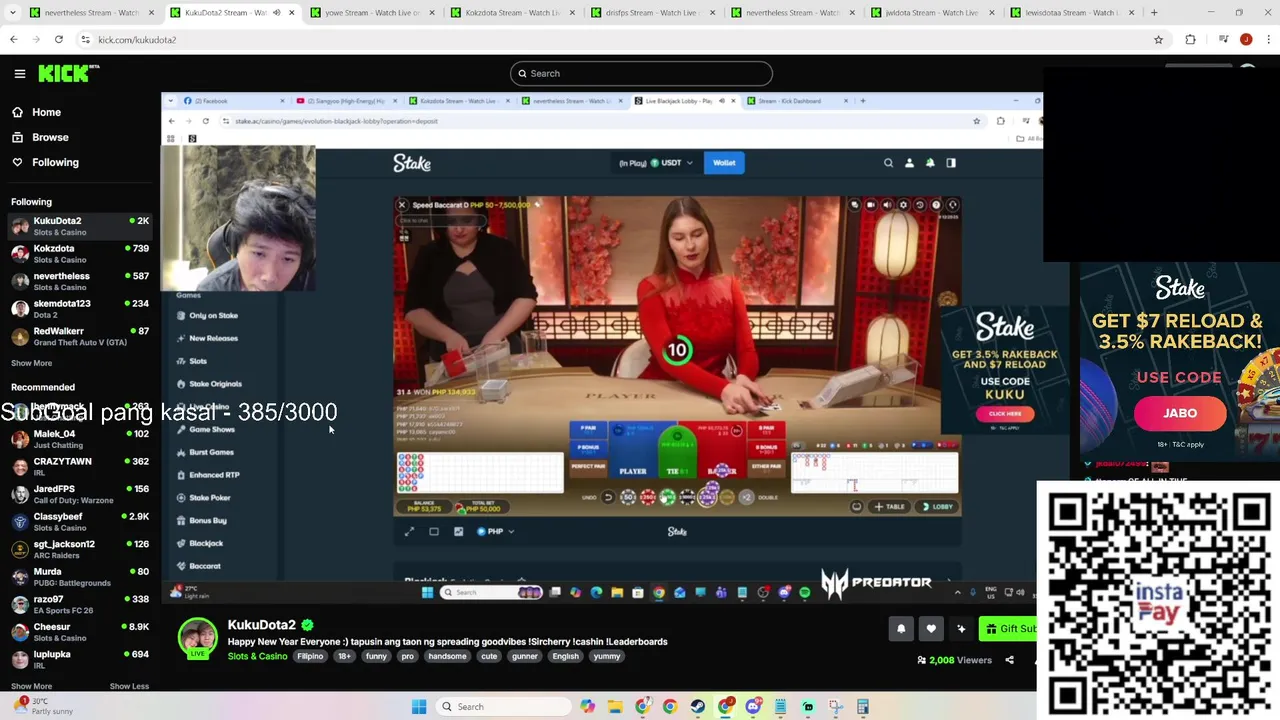Viewport: 1280px width, 720px height.
Task: Open a new browser tab
Action: pos(1154,13)
